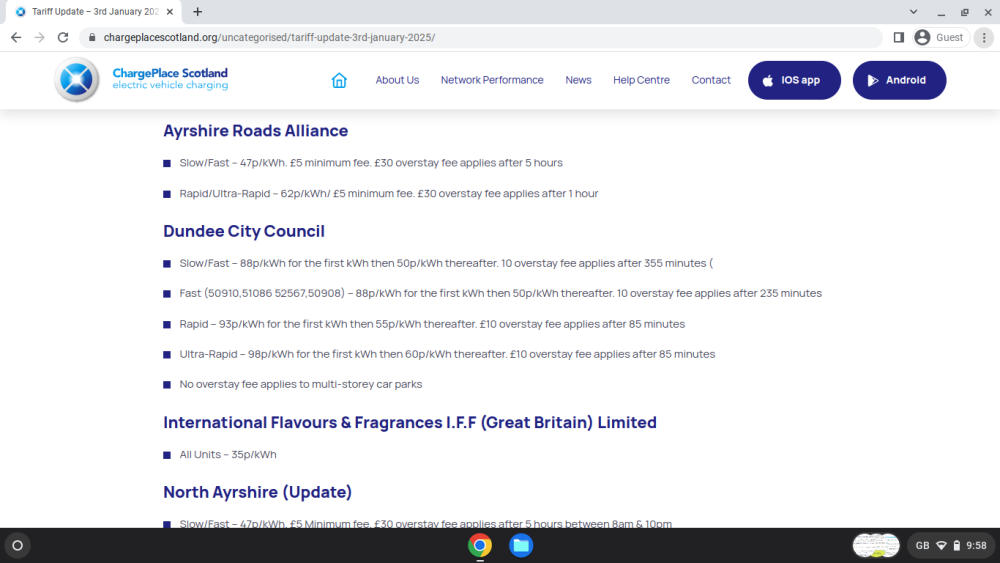Image resolution: width=1000 pixels, height=563 pixels.
Task: Open a new tab with plus icon
Action: click(198, 11)
